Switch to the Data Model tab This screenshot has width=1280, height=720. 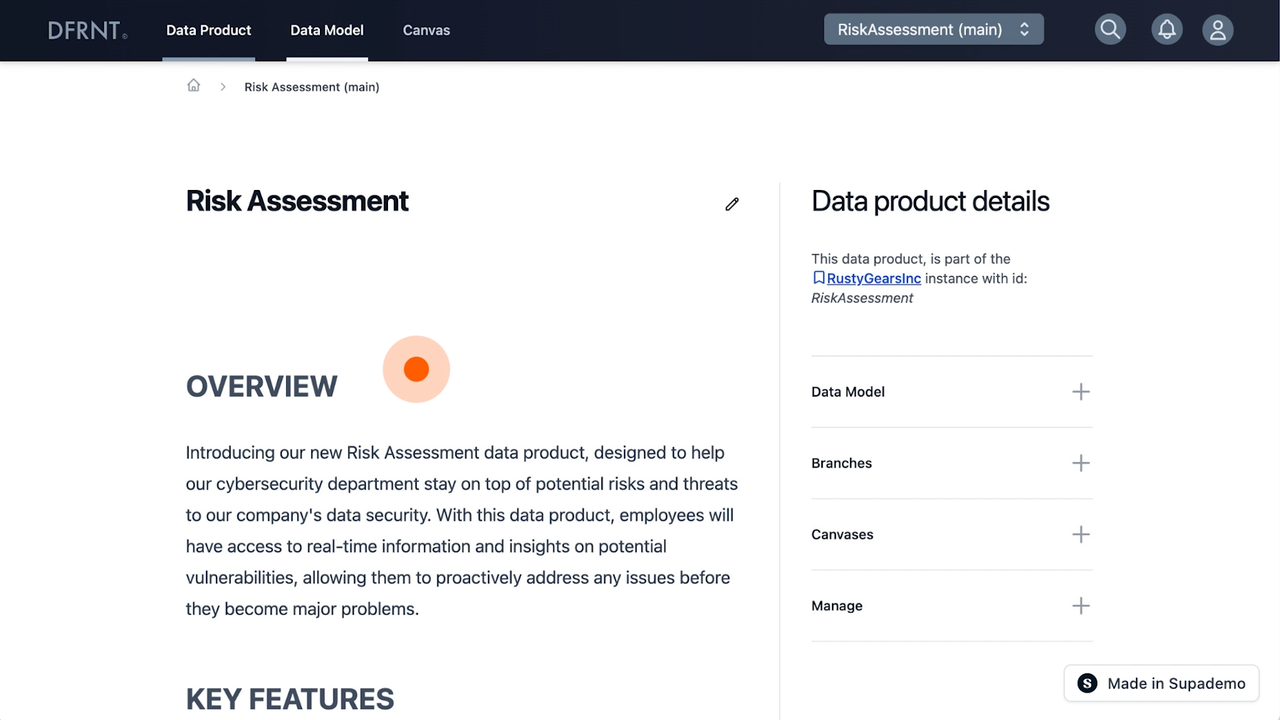[327, 30]
